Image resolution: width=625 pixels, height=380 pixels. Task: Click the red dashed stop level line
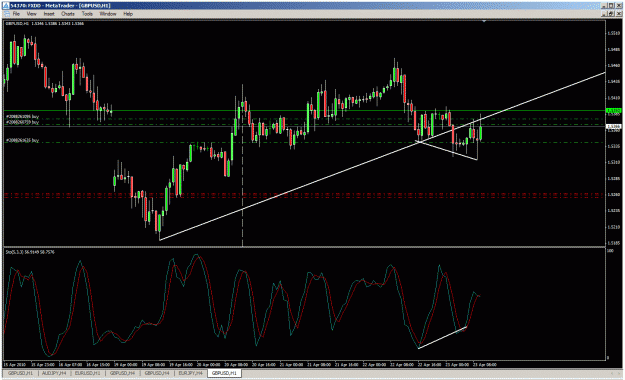[x=305, y=195]
